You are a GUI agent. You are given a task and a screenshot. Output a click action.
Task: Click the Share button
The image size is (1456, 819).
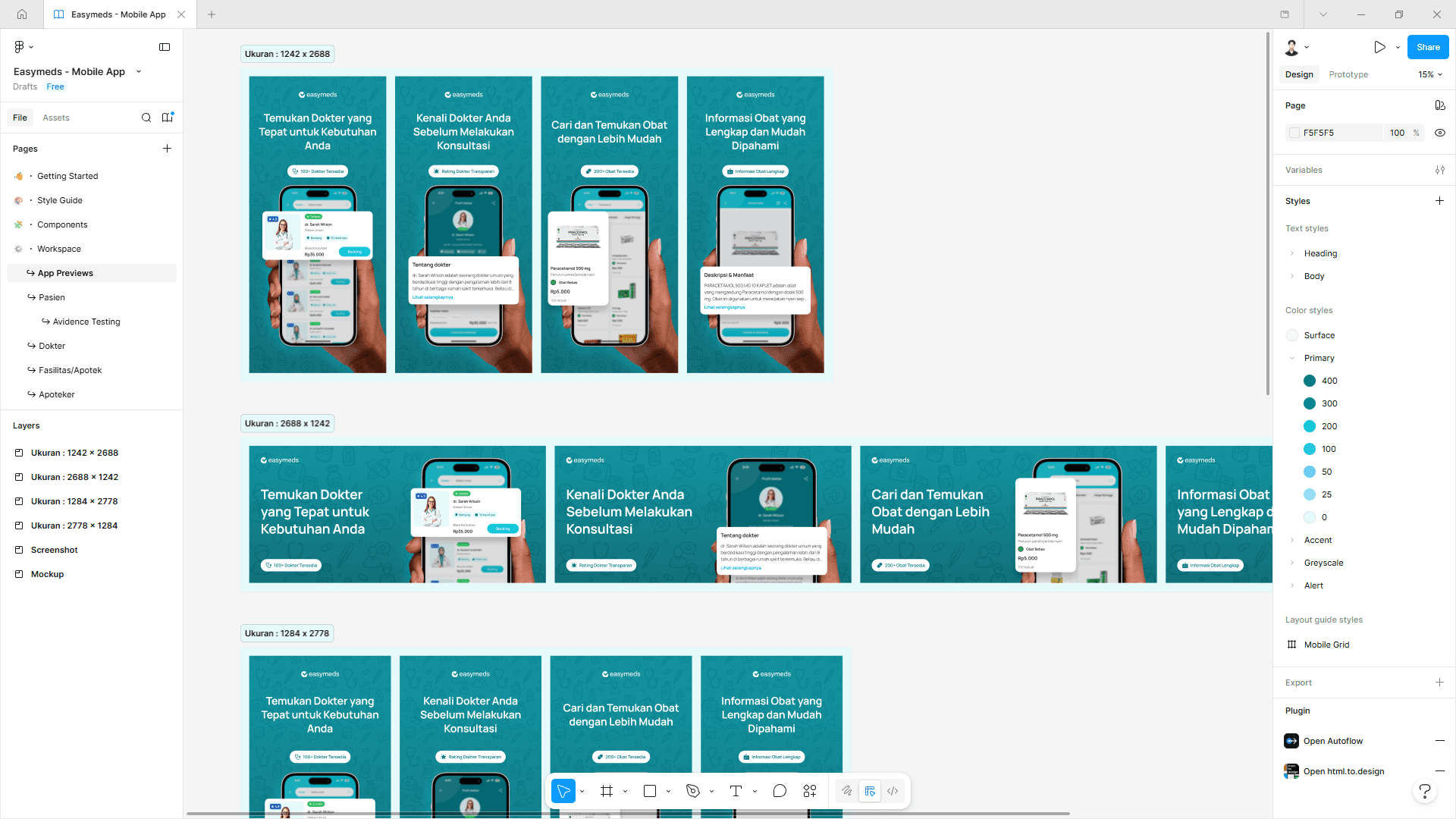(x=1427, y=47)
